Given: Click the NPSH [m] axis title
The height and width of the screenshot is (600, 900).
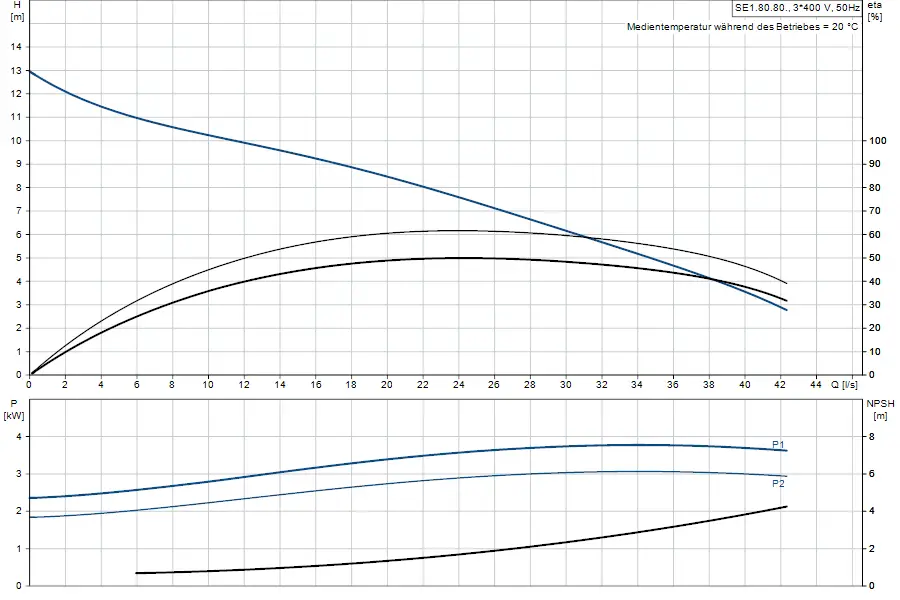Looking at the screenshot, I should click(x=880, y=409).
